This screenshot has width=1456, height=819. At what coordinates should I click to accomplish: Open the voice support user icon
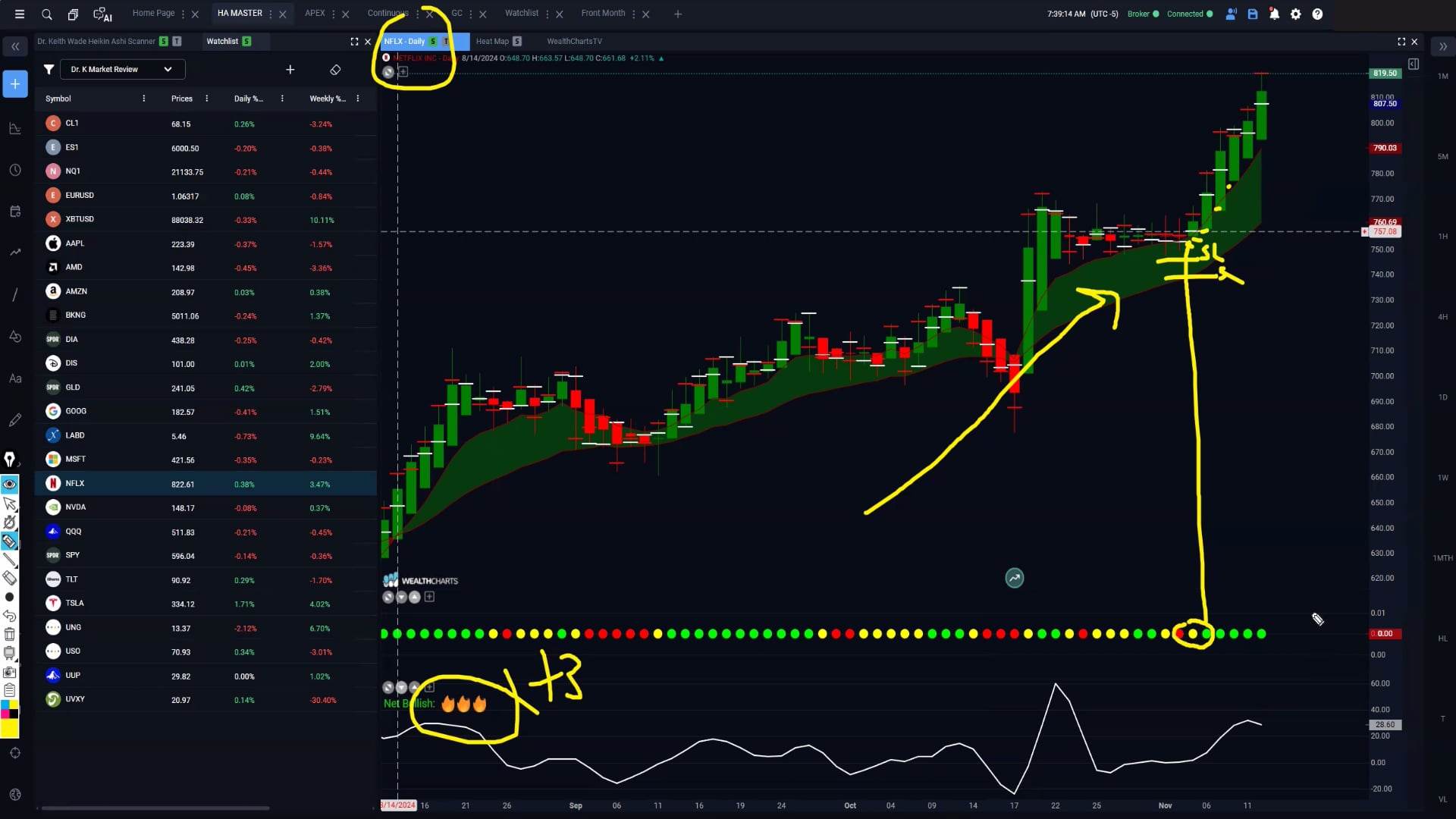(1231, 14)
